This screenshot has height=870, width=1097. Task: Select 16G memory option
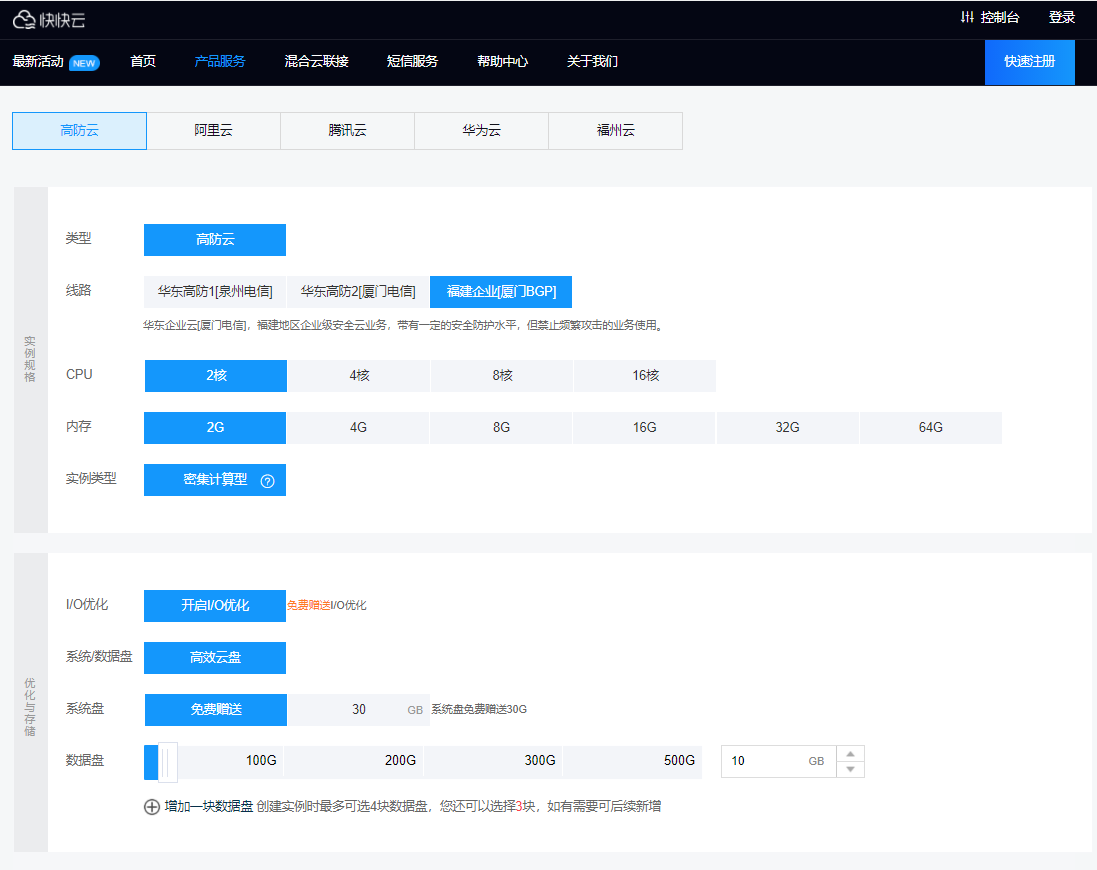644,427
